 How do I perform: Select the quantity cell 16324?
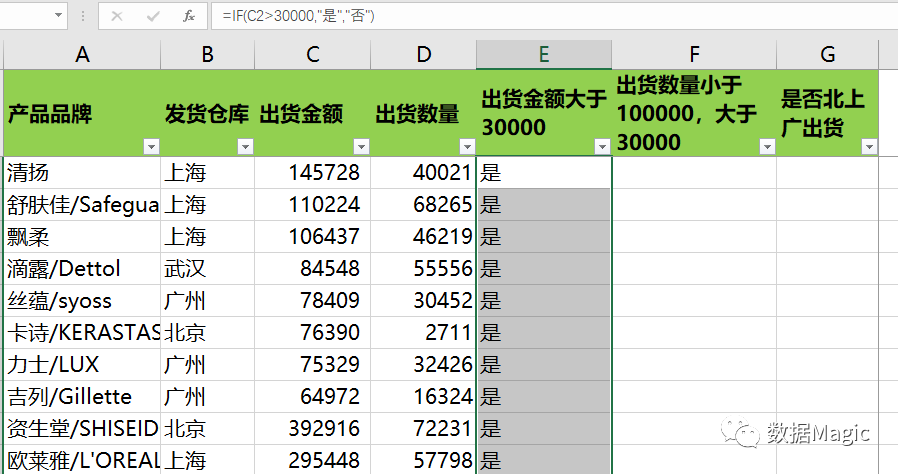pyautogui.click(x=424, y=397)
